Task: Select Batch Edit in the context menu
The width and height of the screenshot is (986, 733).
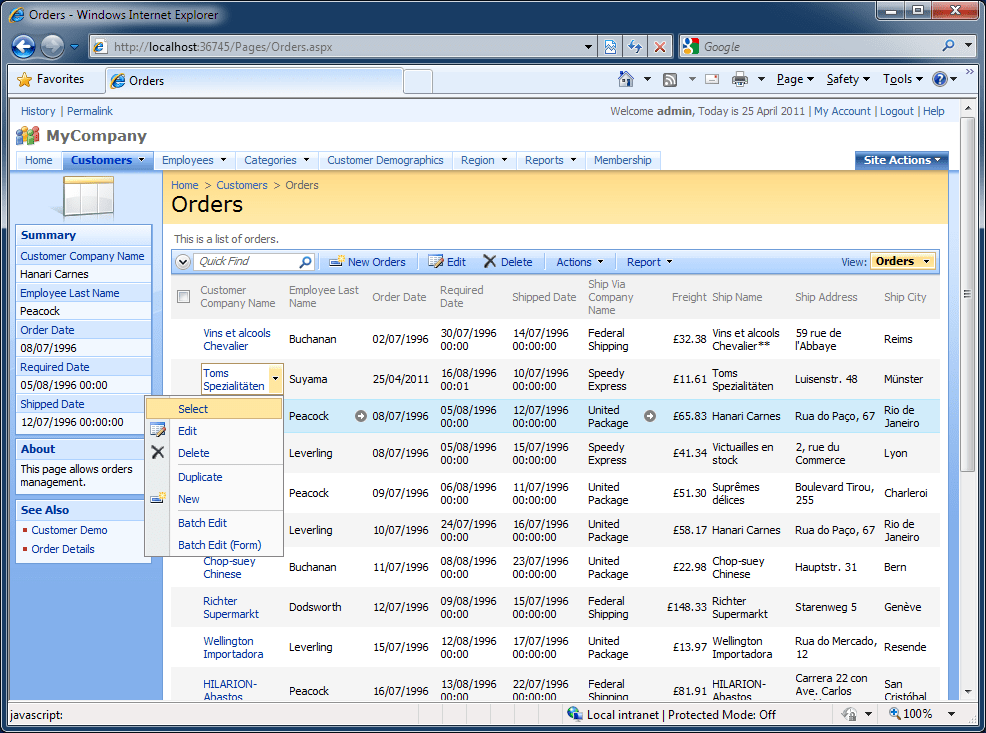Action: coord(202,523)
